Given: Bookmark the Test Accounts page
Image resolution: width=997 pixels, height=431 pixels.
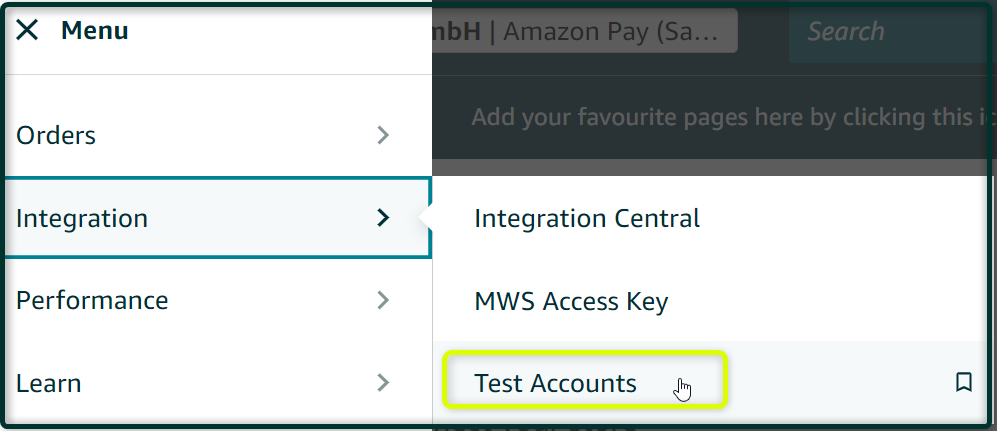Looking at the screenshot, I should pyautogui.click(x=964, y=383).
